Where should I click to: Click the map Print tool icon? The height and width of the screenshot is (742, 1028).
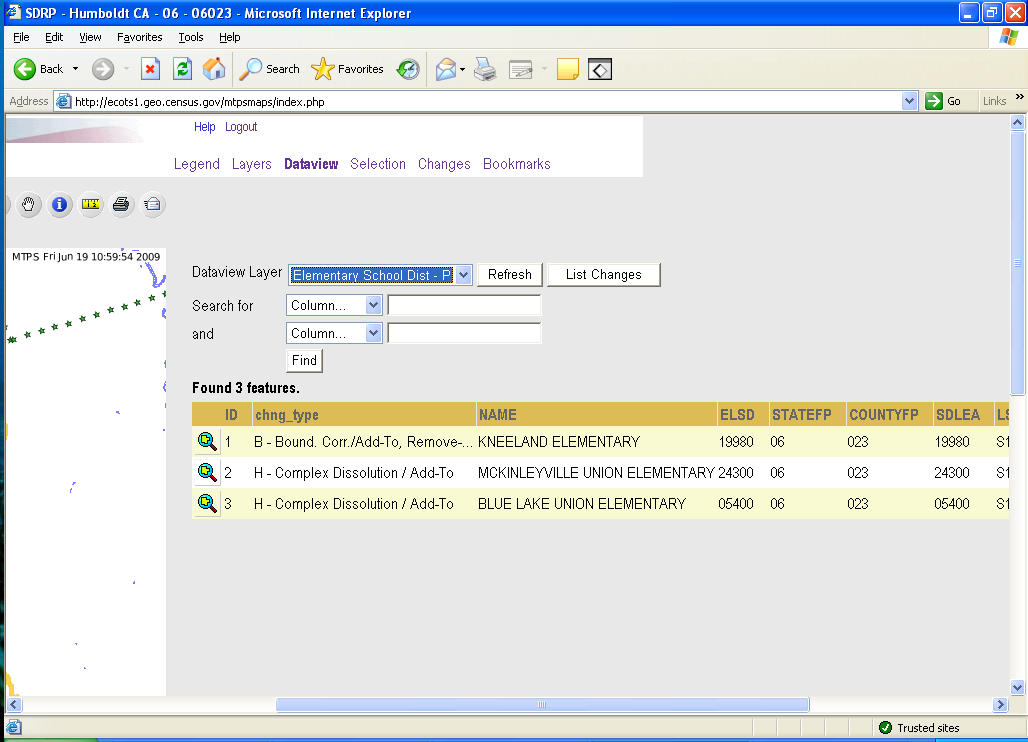[121, 205]
